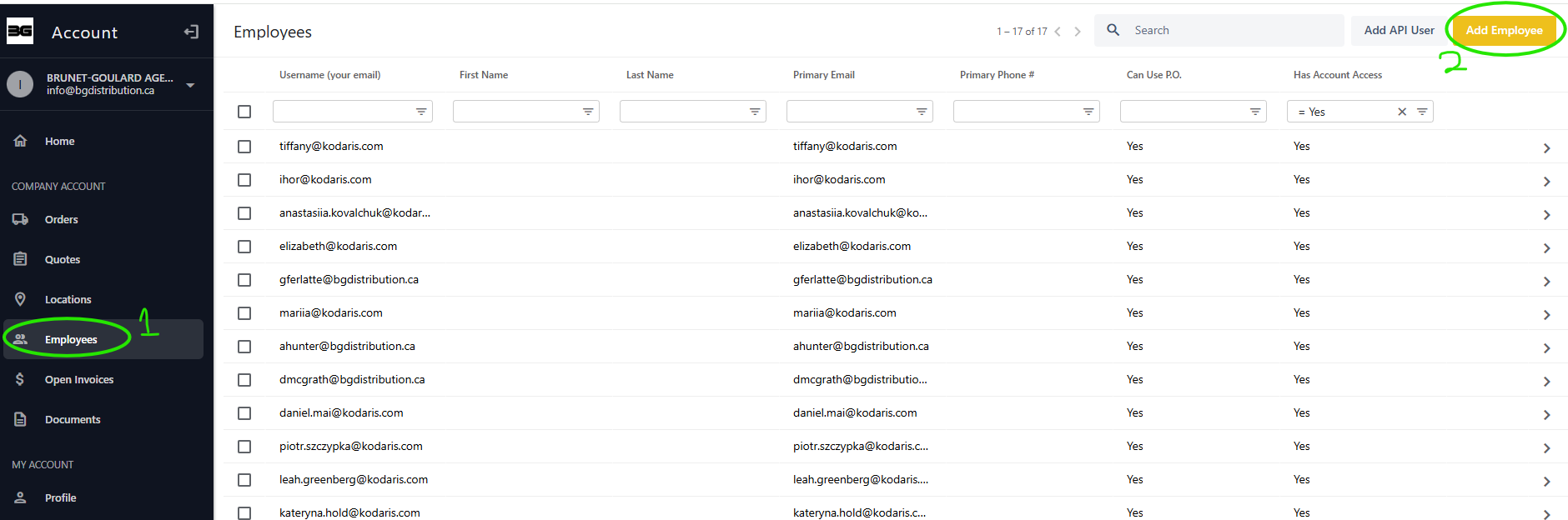Click the sign-out icon beside Account
The width and height of the screenshot is (1568, 520).
191,32
